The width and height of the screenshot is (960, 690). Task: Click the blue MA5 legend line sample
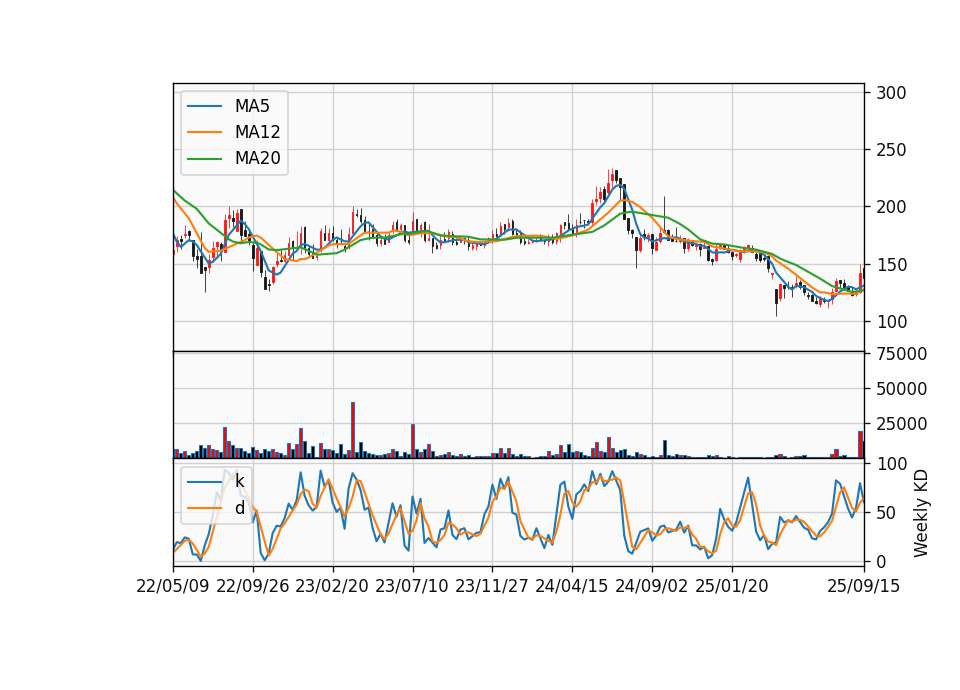tap(204, 106)
